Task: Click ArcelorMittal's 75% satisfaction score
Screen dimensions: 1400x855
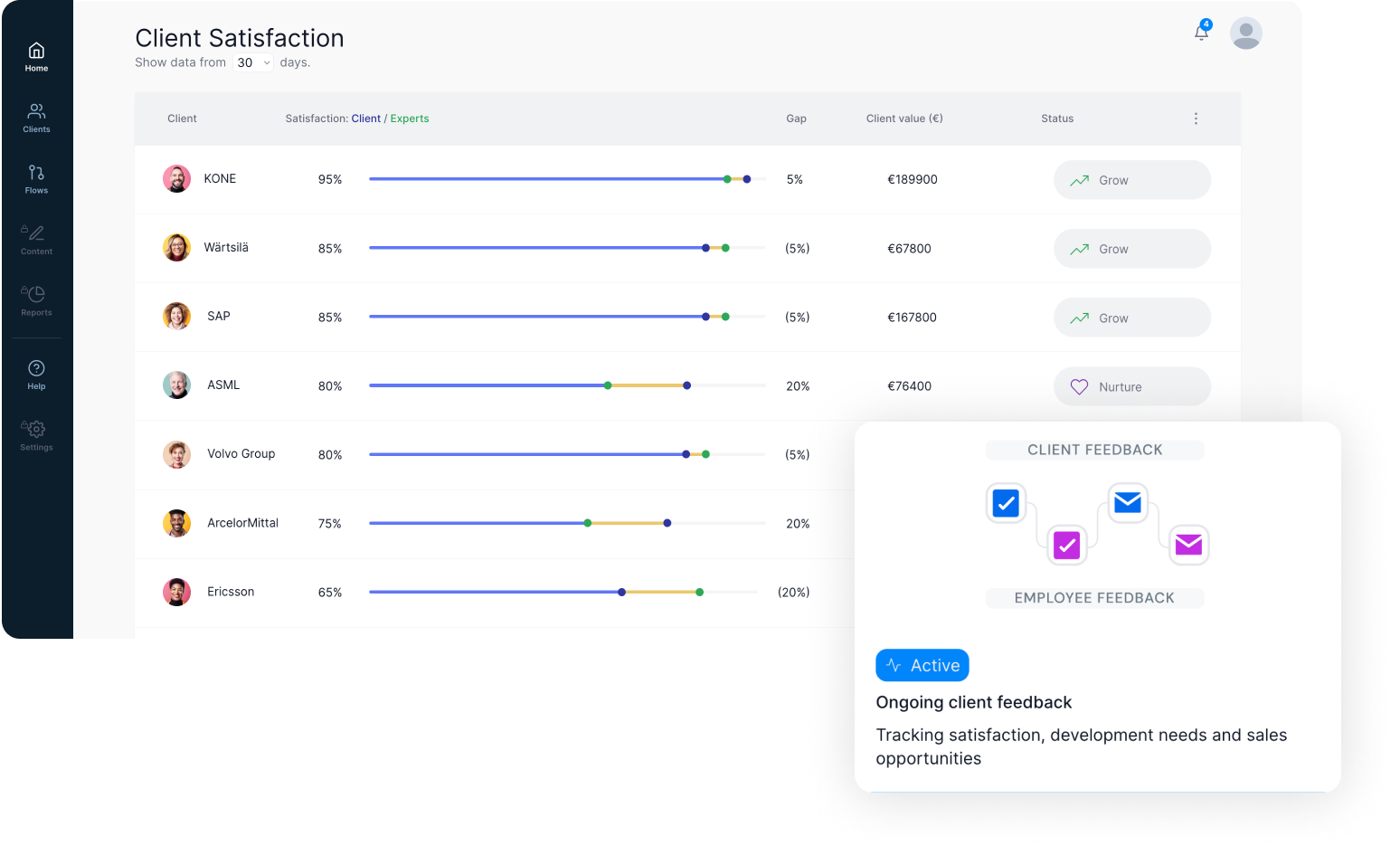Action: pyautogui.click(x=330, y=523)
